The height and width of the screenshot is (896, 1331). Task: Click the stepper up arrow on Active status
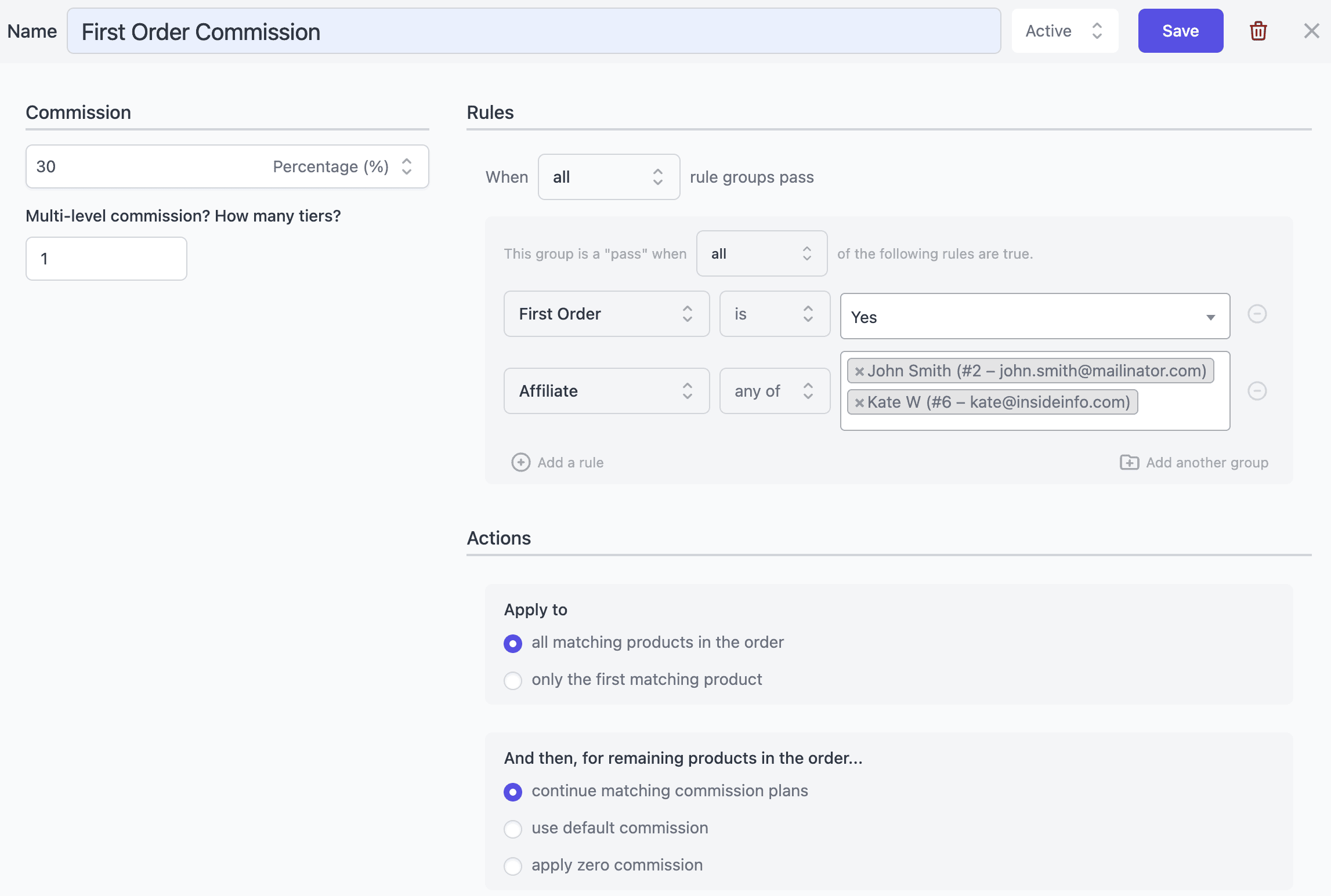pos(1098,25)
